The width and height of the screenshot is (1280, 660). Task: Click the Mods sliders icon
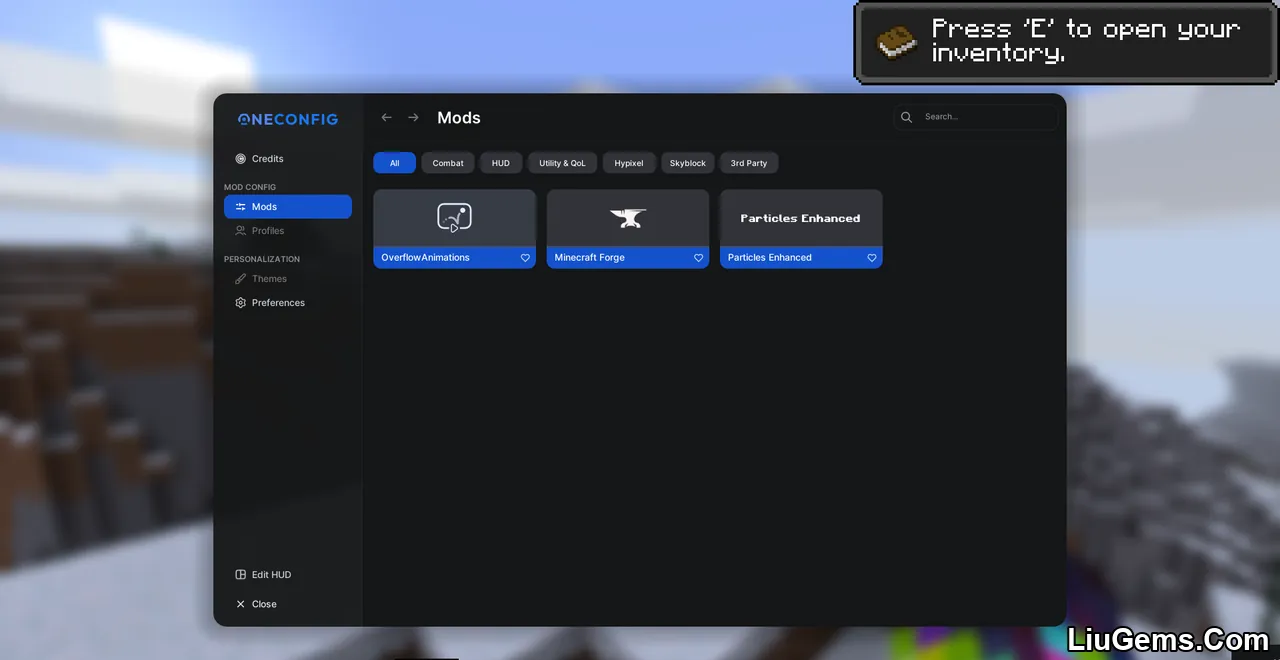[x=240, y=207]
